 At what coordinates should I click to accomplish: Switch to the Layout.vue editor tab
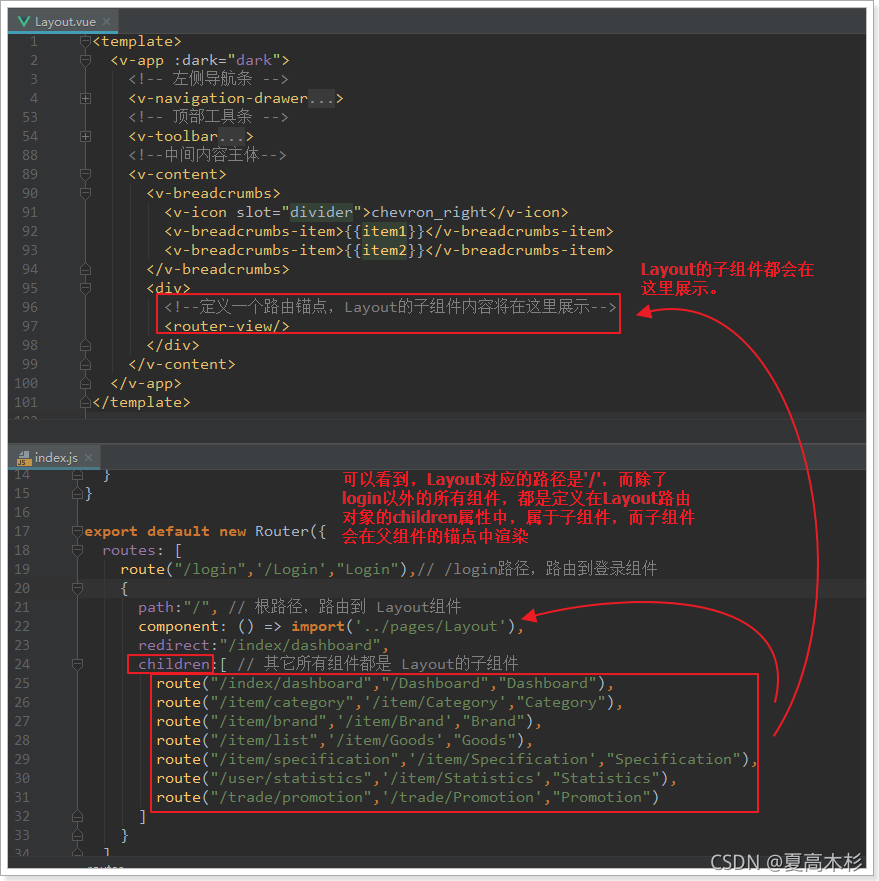(64, 22)
